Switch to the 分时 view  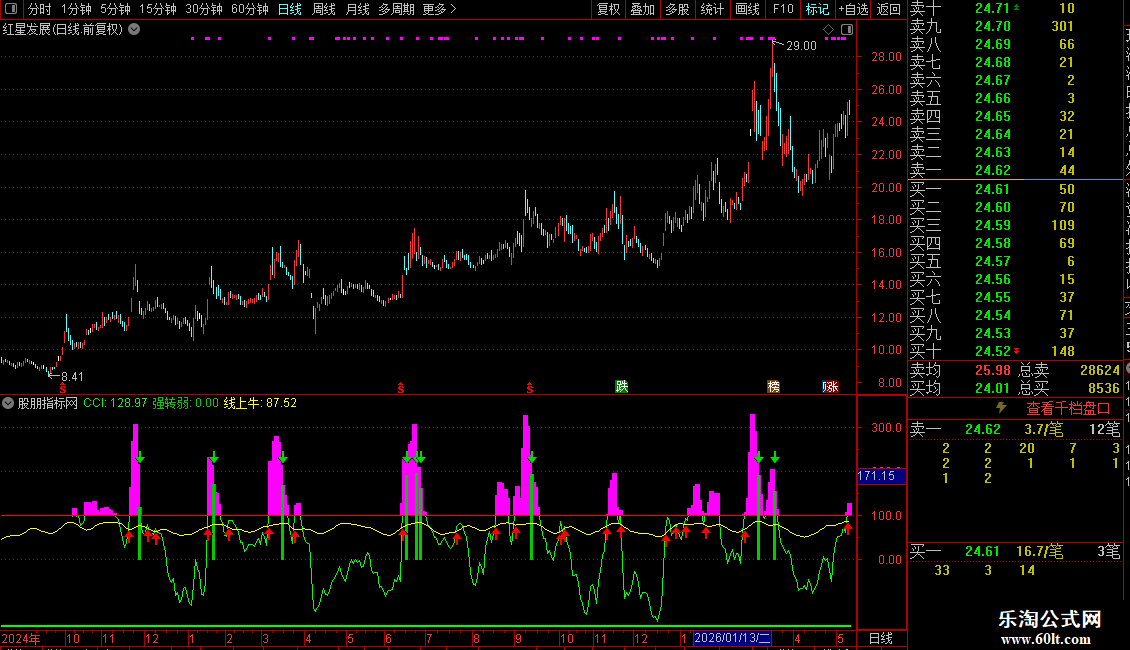click(x=40, y=9)
